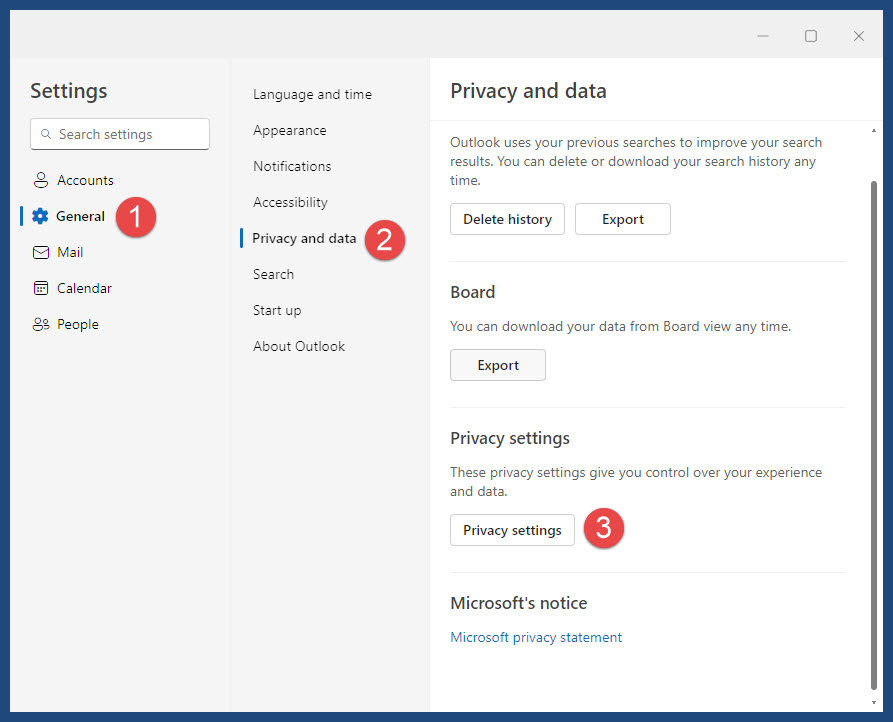
Task: Open About Outlook page
Action: [299, 346]
